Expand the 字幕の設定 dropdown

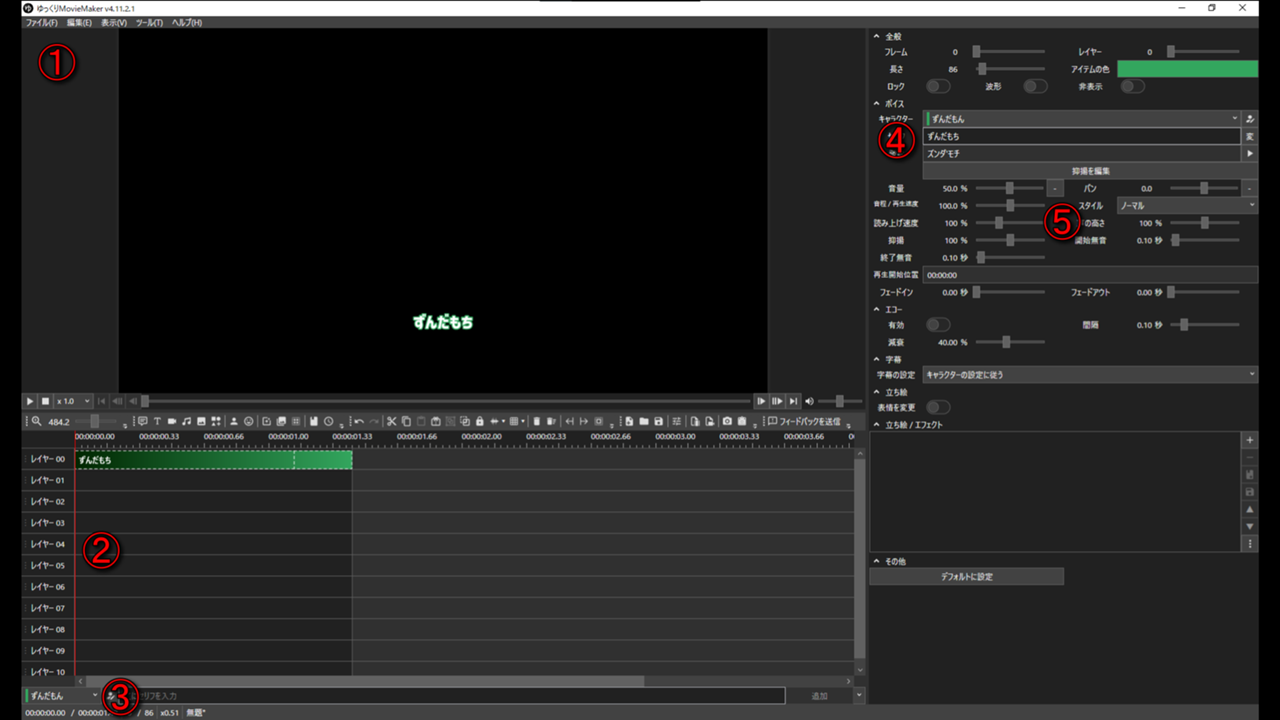click(1089, 375)
